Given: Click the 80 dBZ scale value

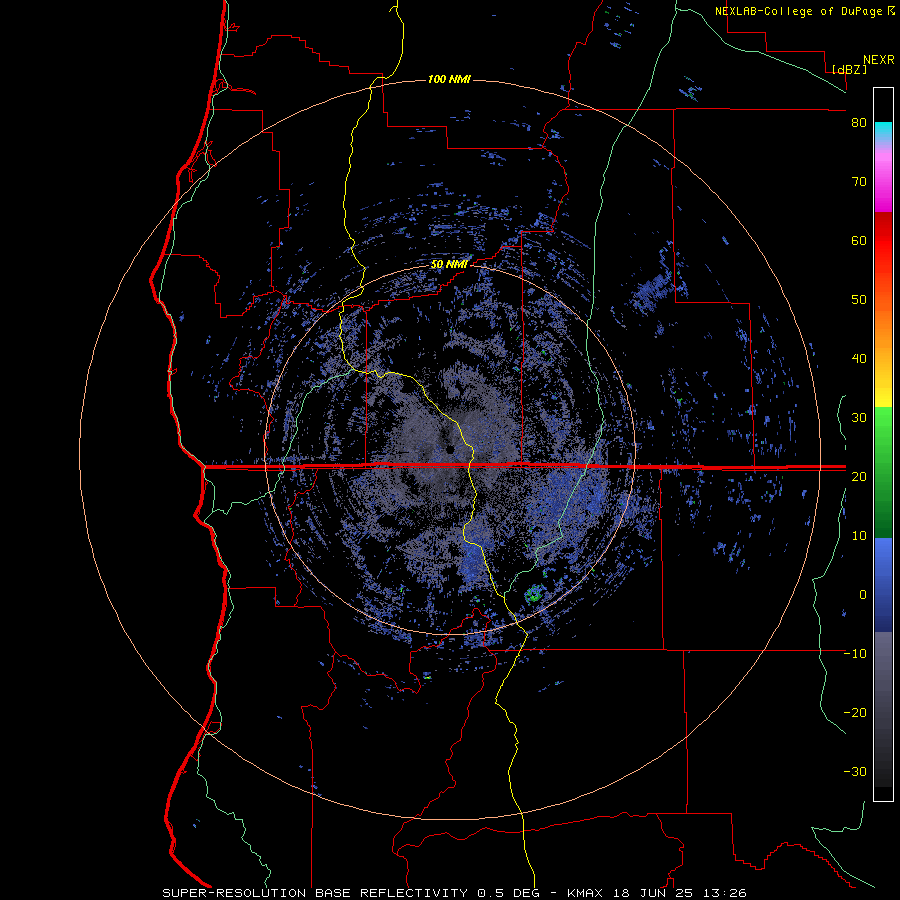Looking at the screenshot, I should (x=859, y=122).
